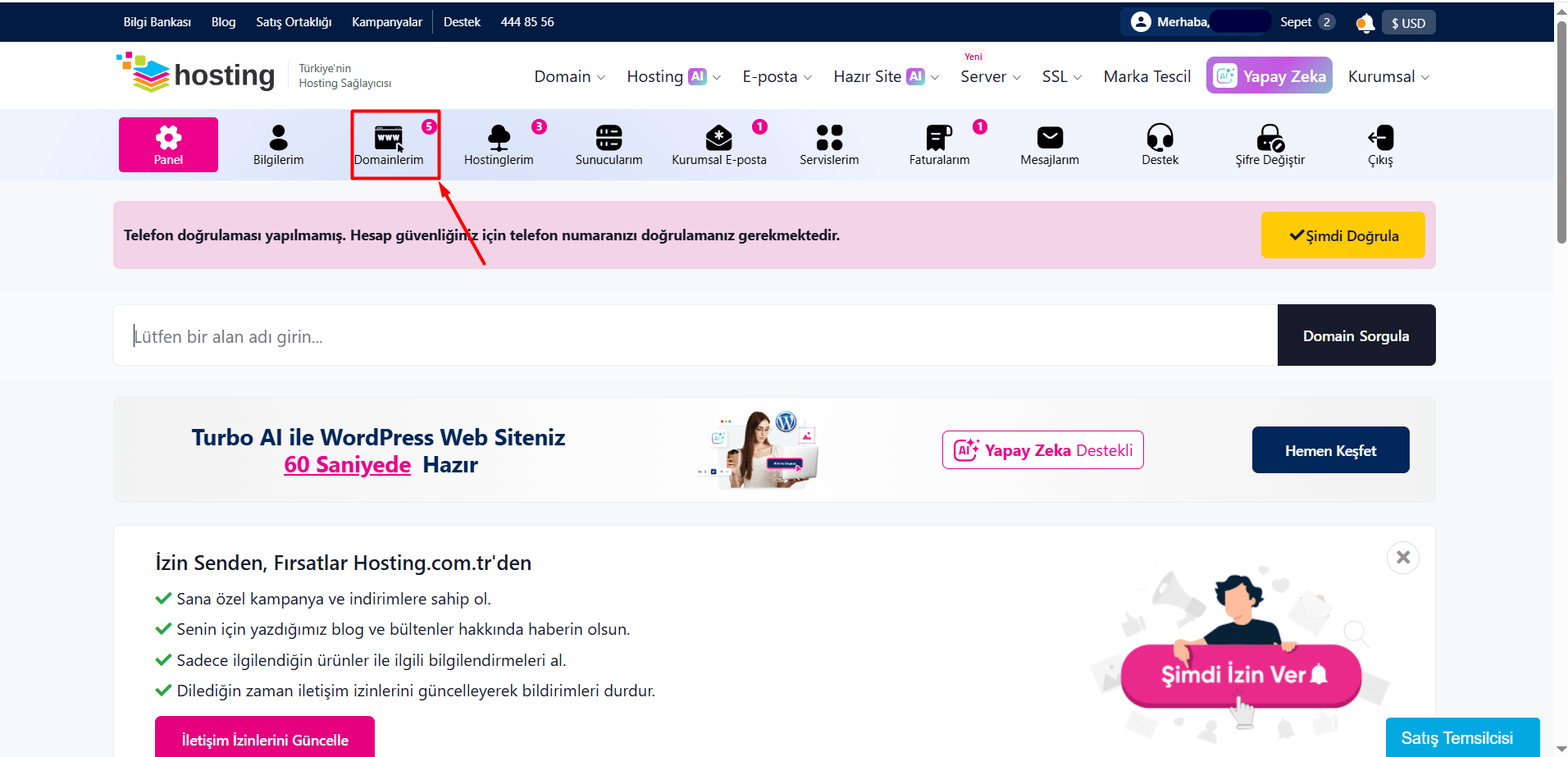Click the Yapay Zeka Destekli badge
Viewport: 1568px width, 757px height.
(1042, 450)
